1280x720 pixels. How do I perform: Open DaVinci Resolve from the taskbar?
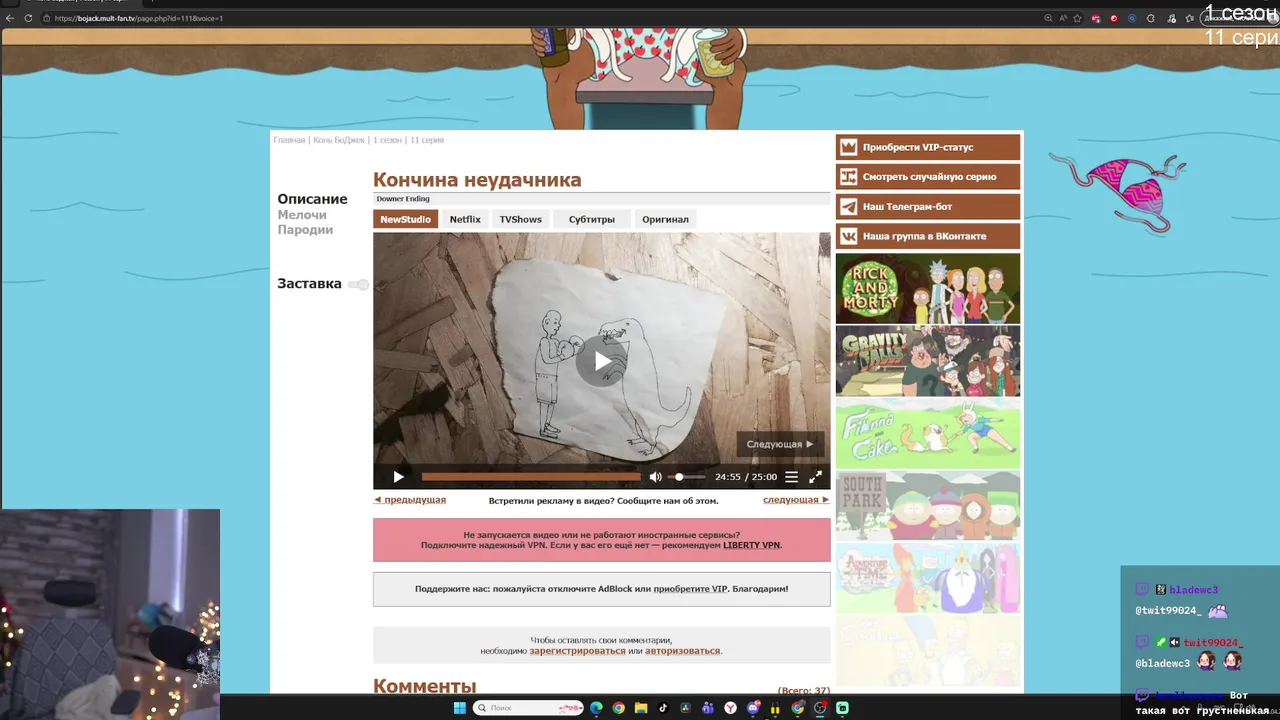tap(685, 708)
